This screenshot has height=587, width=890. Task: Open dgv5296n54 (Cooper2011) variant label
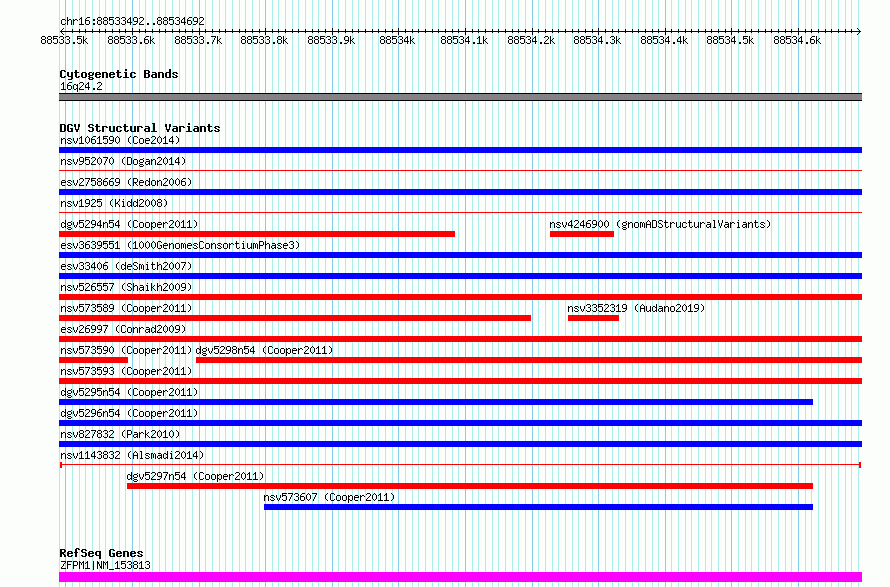[129, 413]
